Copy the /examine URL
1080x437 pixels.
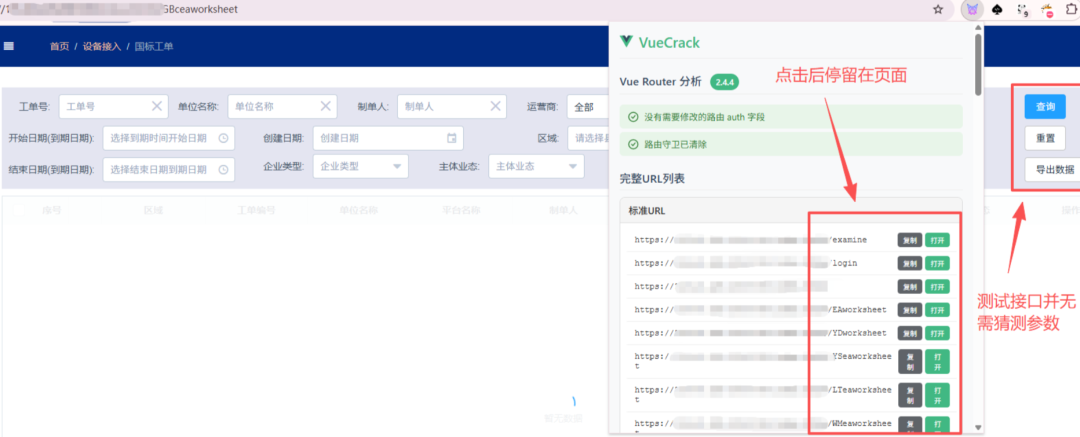910,240
